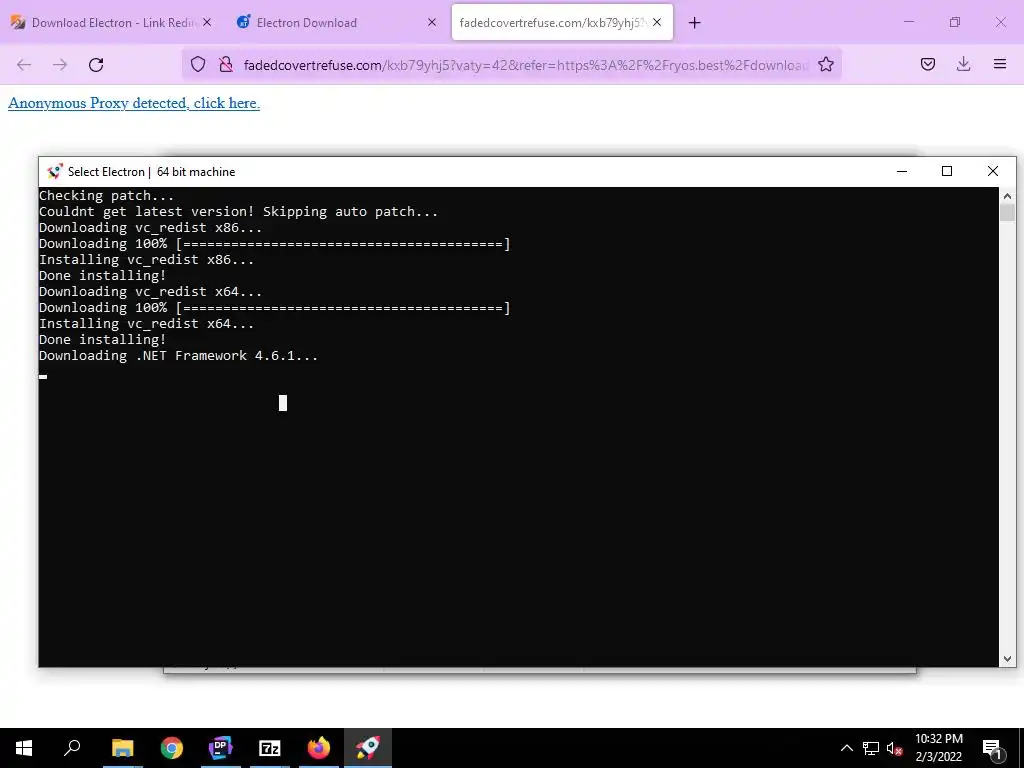Viewport: 1024px width, 768px height.
Task: Click the Electron rocket taskbar icon
Action: (368, 748)
